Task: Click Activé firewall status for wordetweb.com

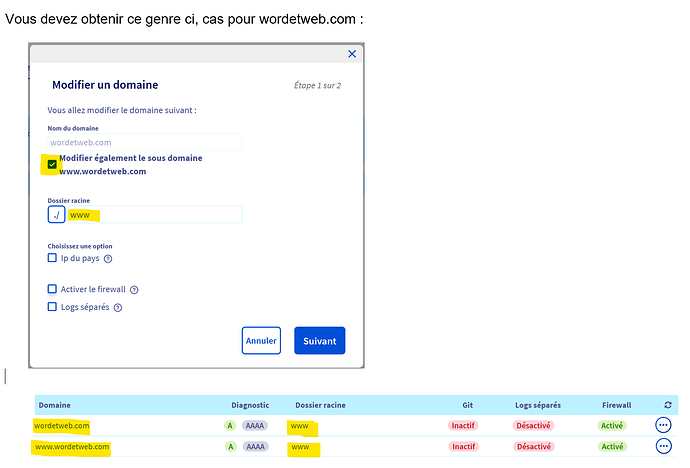Action: [612, 425]
